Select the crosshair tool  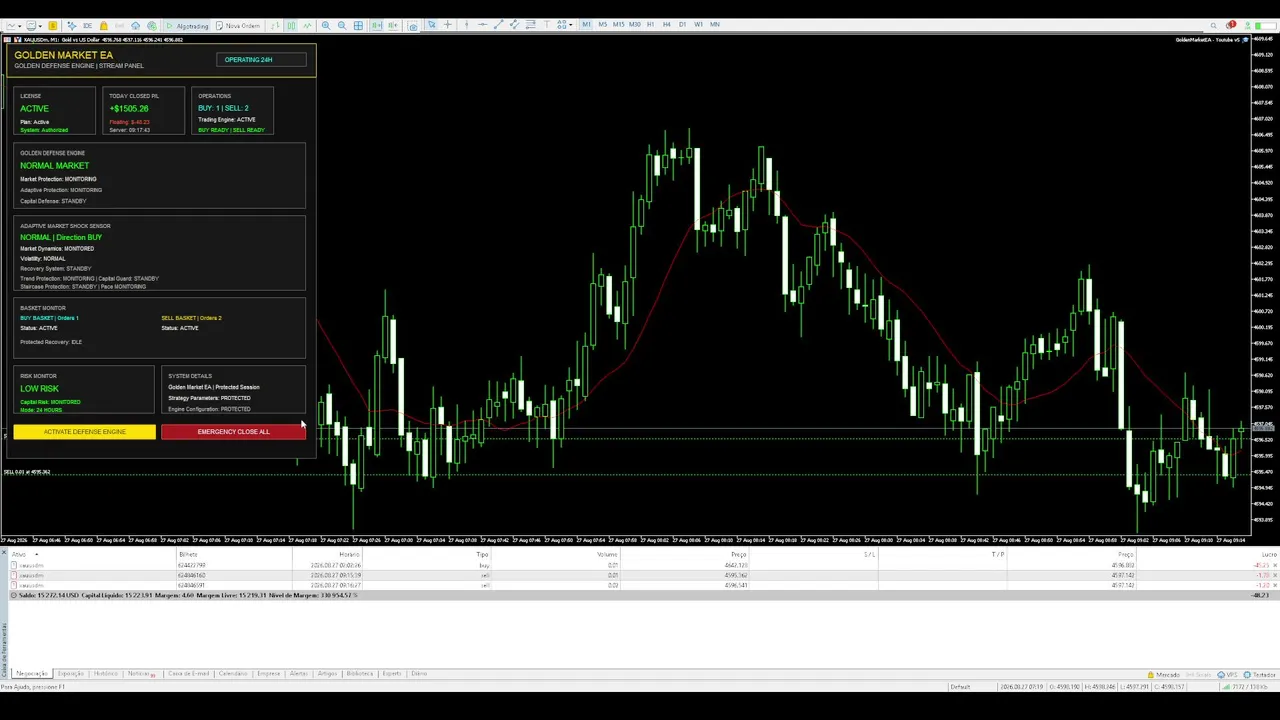tap(447, 25)
